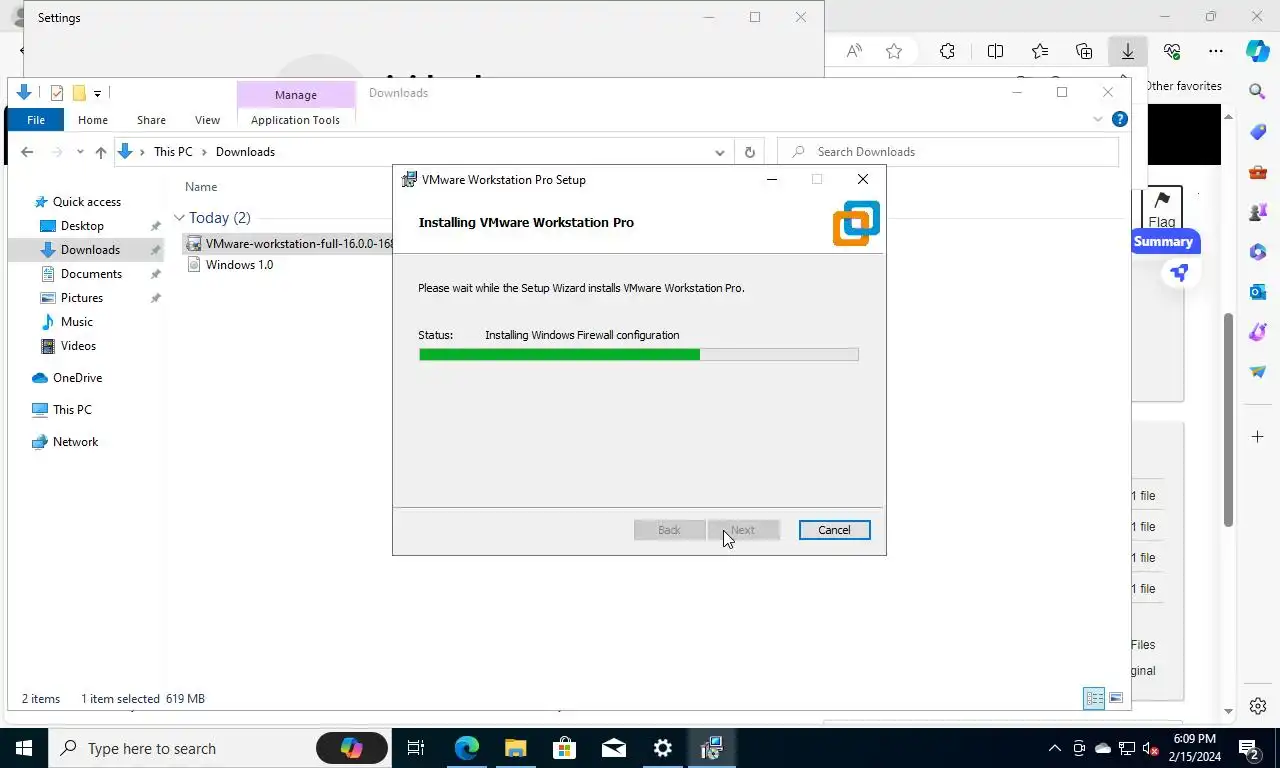The height and width of the screenshot is (768, 1280).
Task: Select Music in the navigation pane
Action: [77, 322]
